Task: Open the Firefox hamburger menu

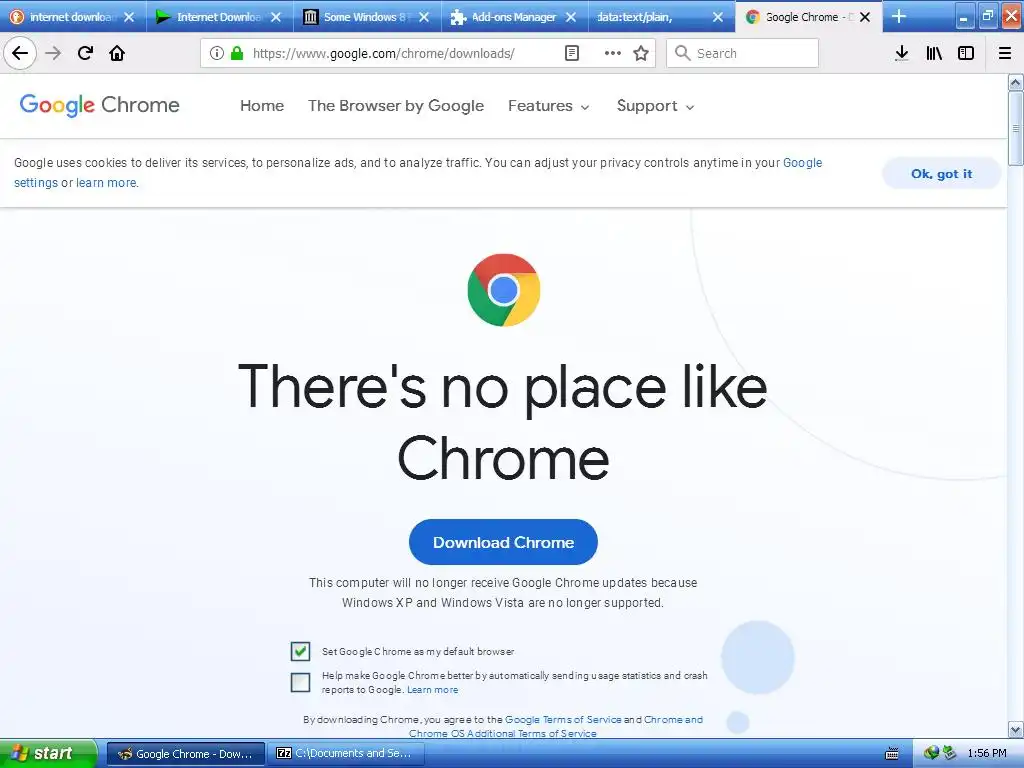Action: click(x=1005, y=53)
